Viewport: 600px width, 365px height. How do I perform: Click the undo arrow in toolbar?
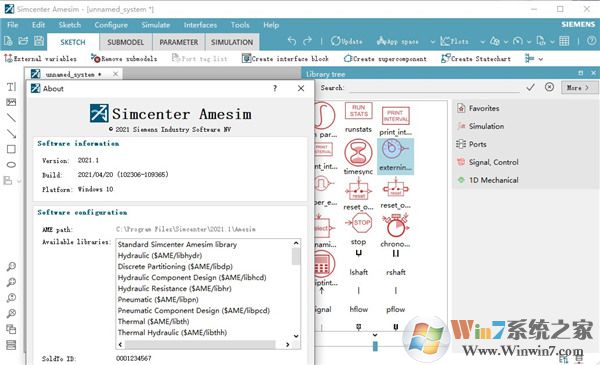coord(292,41)
